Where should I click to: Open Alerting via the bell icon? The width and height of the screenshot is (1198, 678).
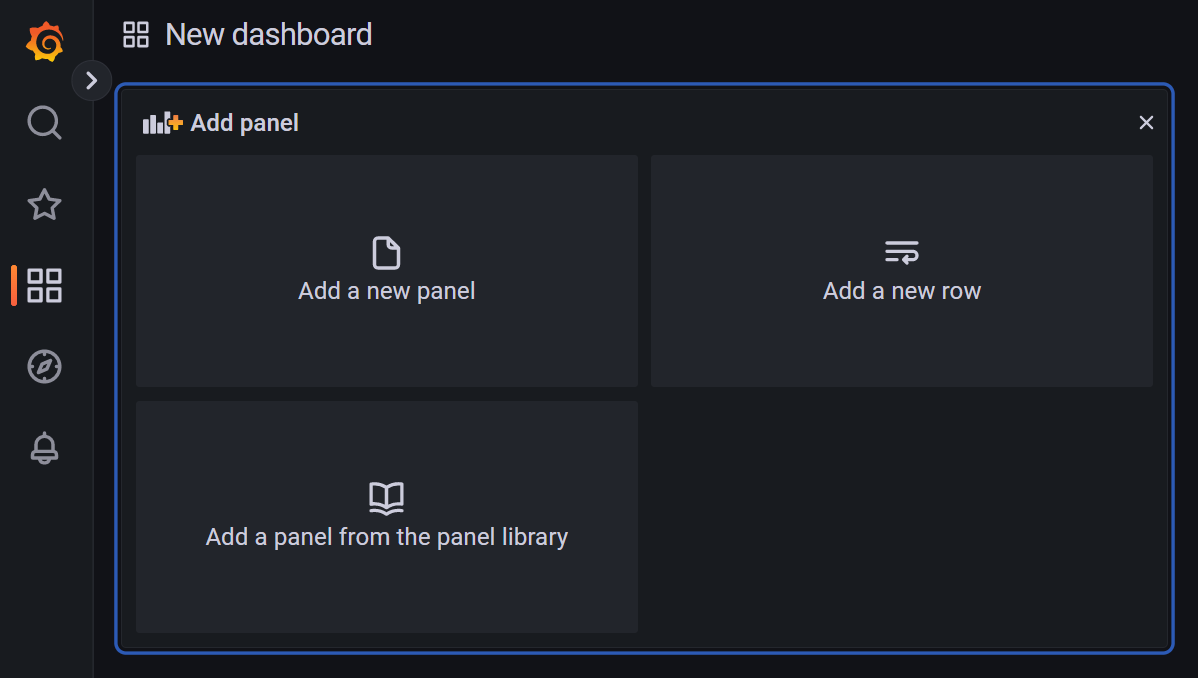click(44, 448)
